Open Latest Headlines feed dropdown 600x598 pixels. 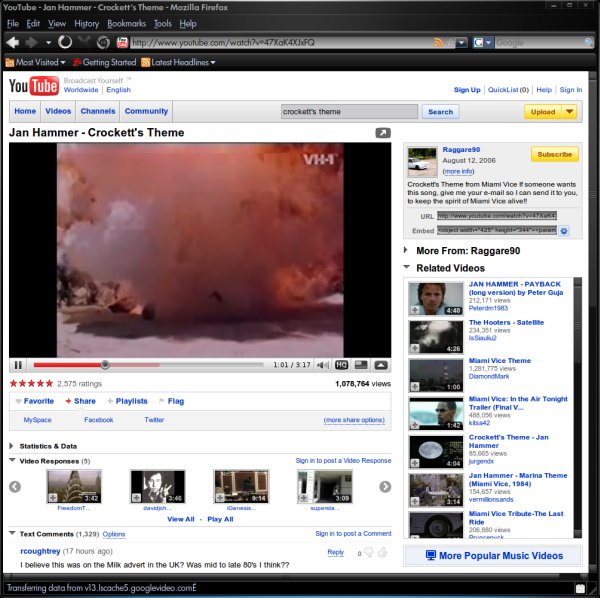point(178,62)
